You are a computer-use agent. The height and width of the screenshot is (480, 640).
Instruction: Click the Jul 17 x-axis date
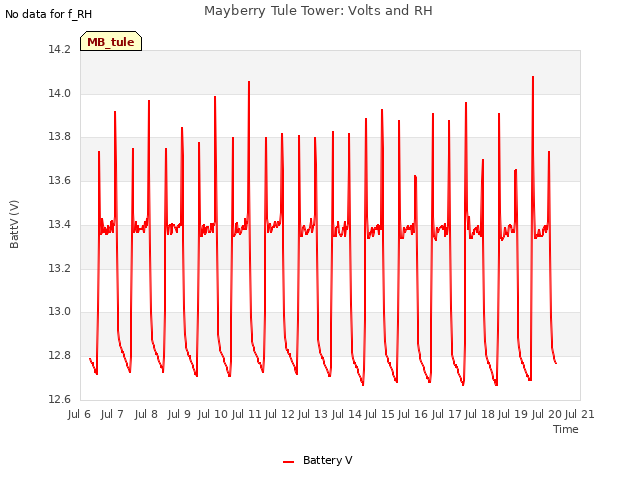tap(447, 414)
